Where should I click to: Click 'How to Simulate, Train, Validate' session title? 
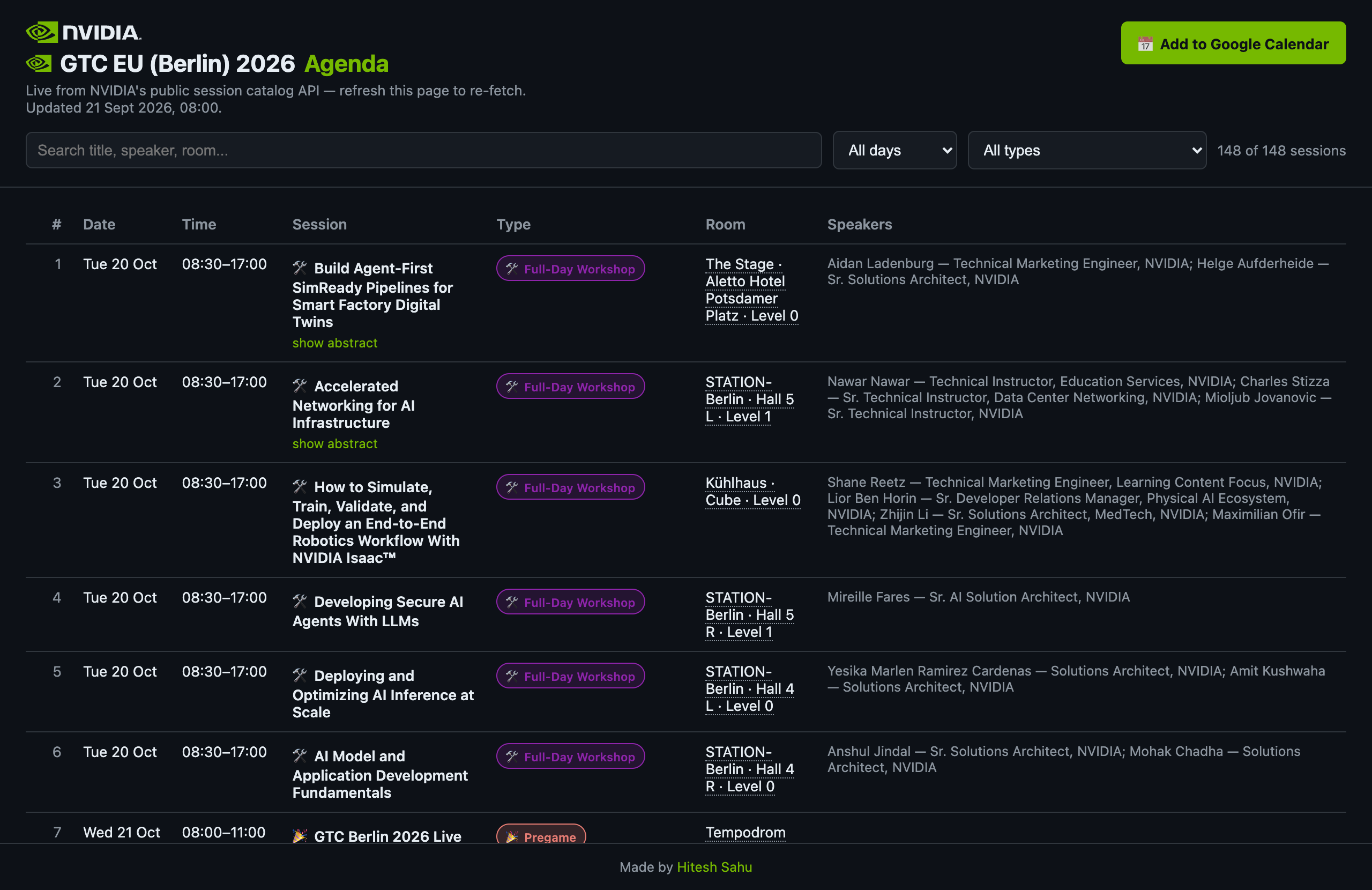coord(376,522)
